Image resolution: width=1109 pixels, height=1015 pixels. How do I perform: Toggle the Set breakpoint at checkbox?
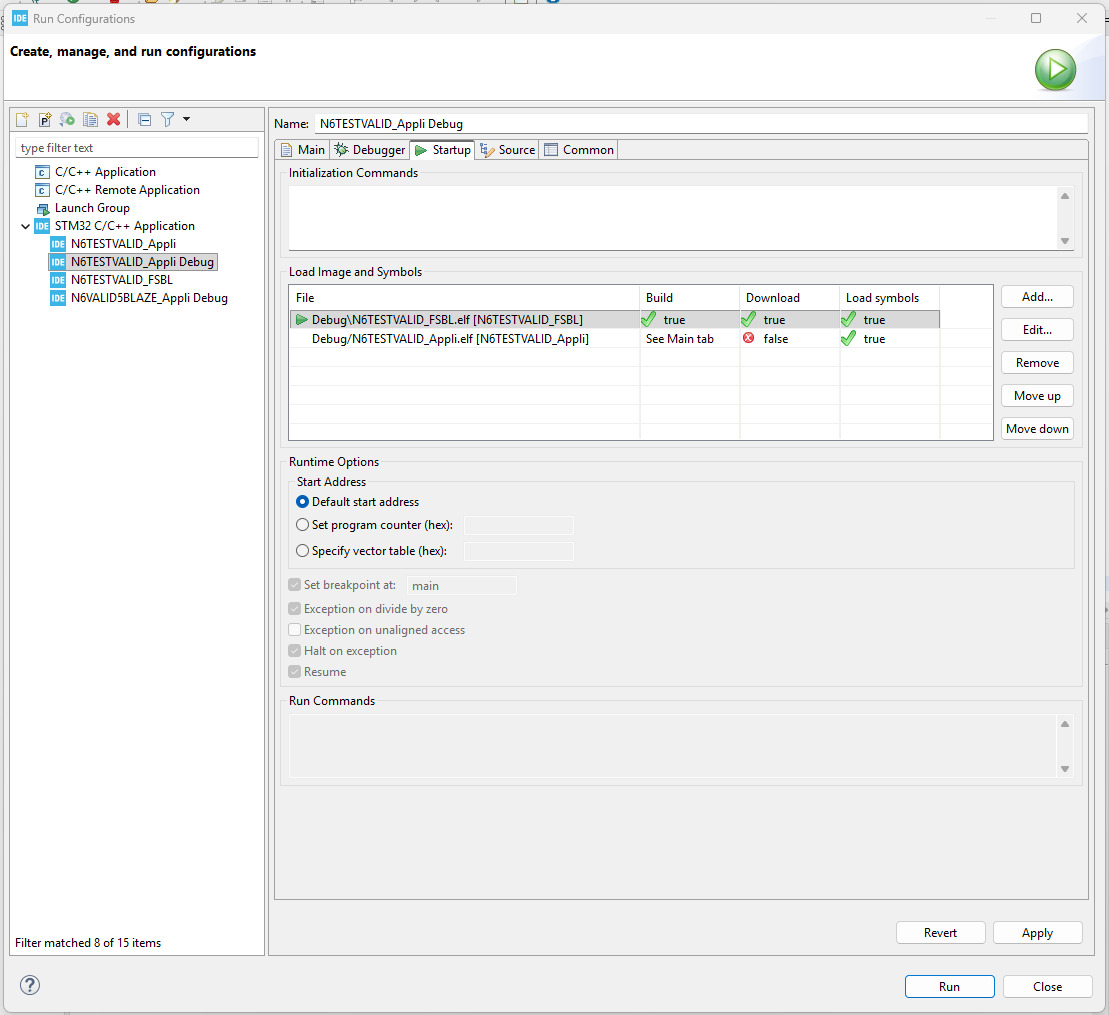tap(294, 585)
